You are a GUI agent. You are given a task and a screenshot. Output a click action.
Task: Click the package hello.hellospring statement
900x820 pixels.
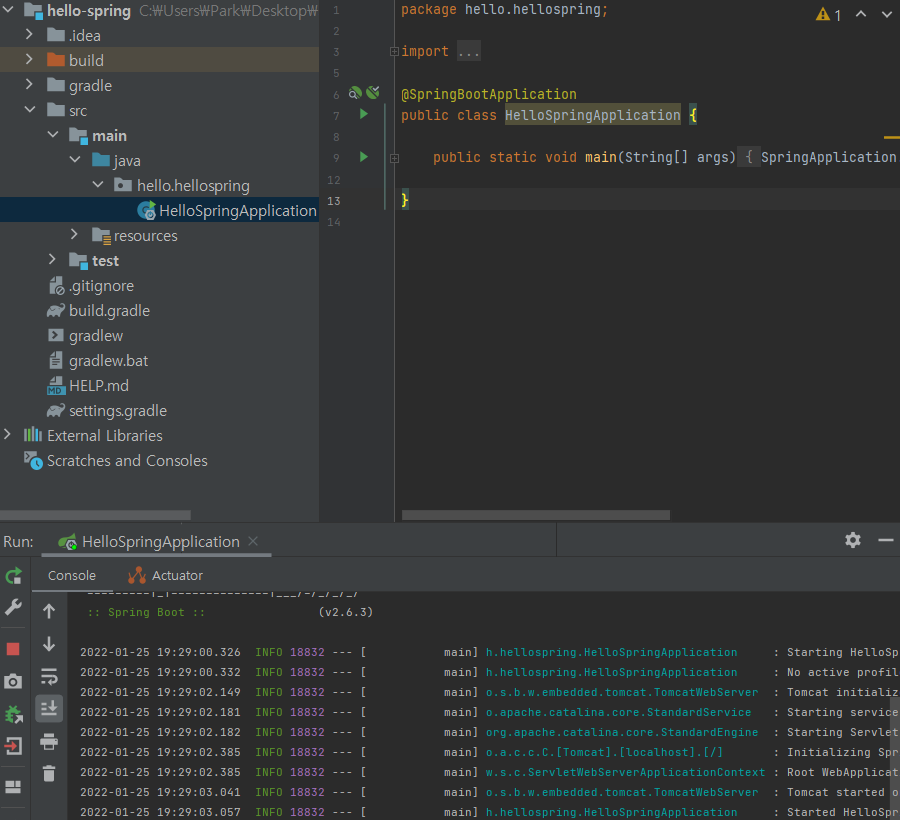504,10
